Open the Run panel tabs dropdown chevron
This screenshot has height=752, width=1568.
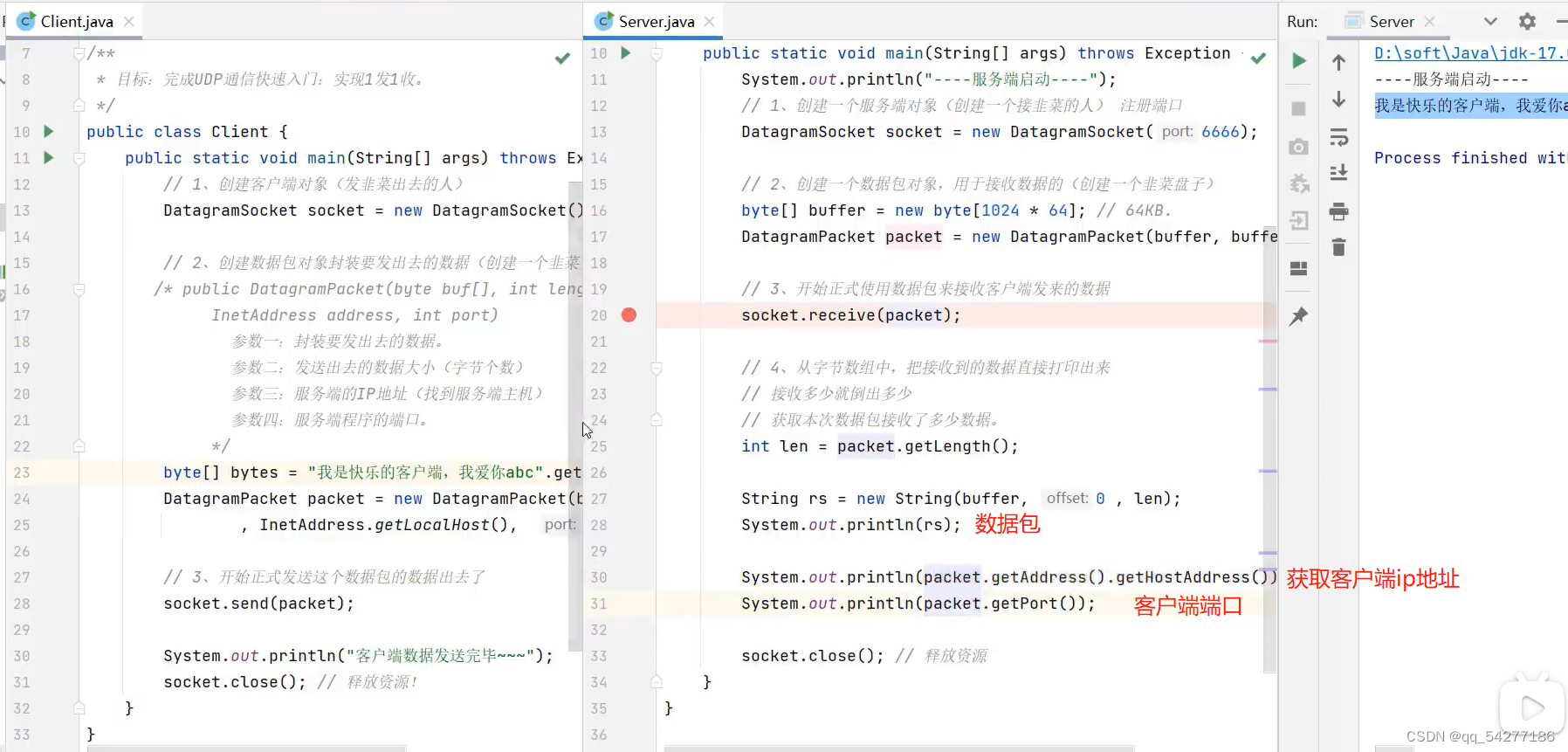click(x=1490, y=21)
